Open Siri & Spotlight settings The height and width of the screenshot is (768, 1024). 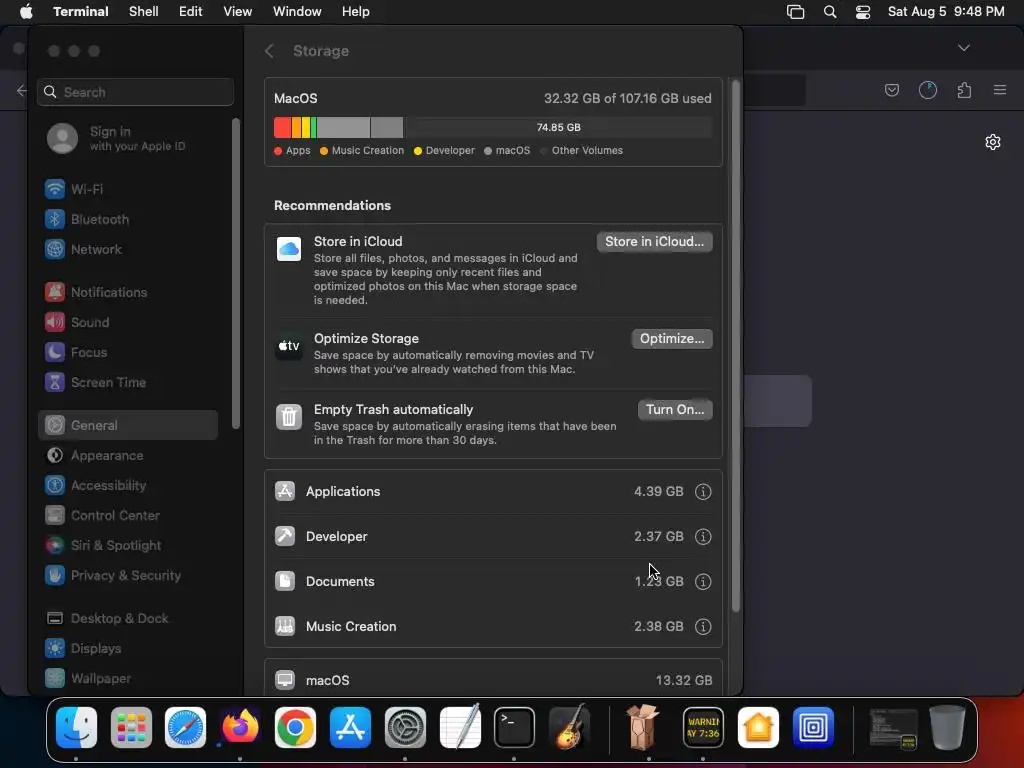[103, 546]
